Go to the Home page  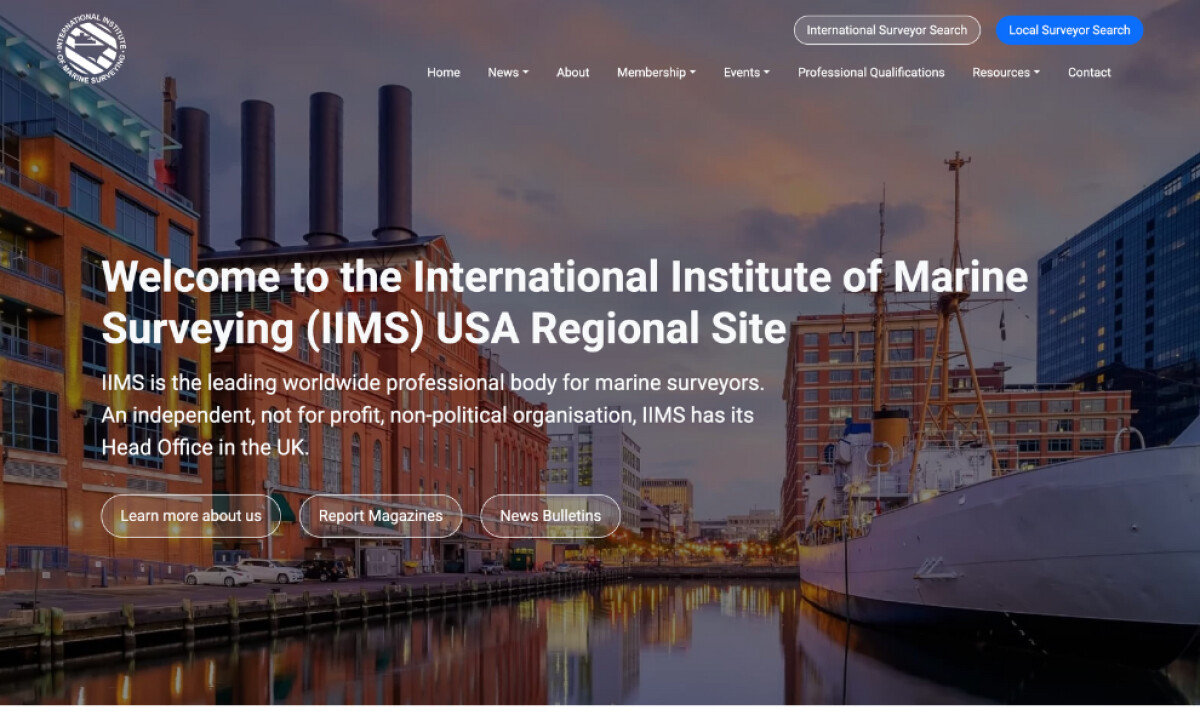443,72
